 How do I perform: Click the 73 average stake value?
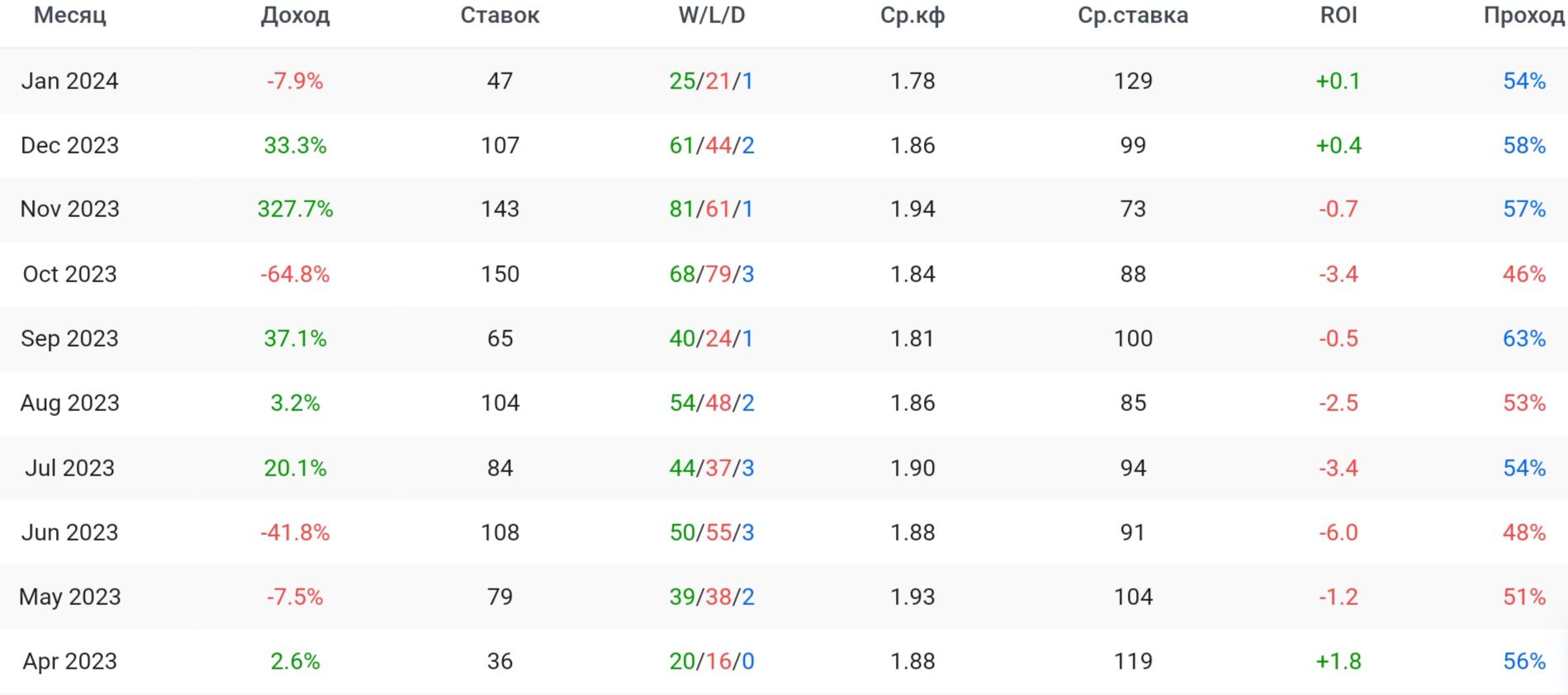point(1133,209)
